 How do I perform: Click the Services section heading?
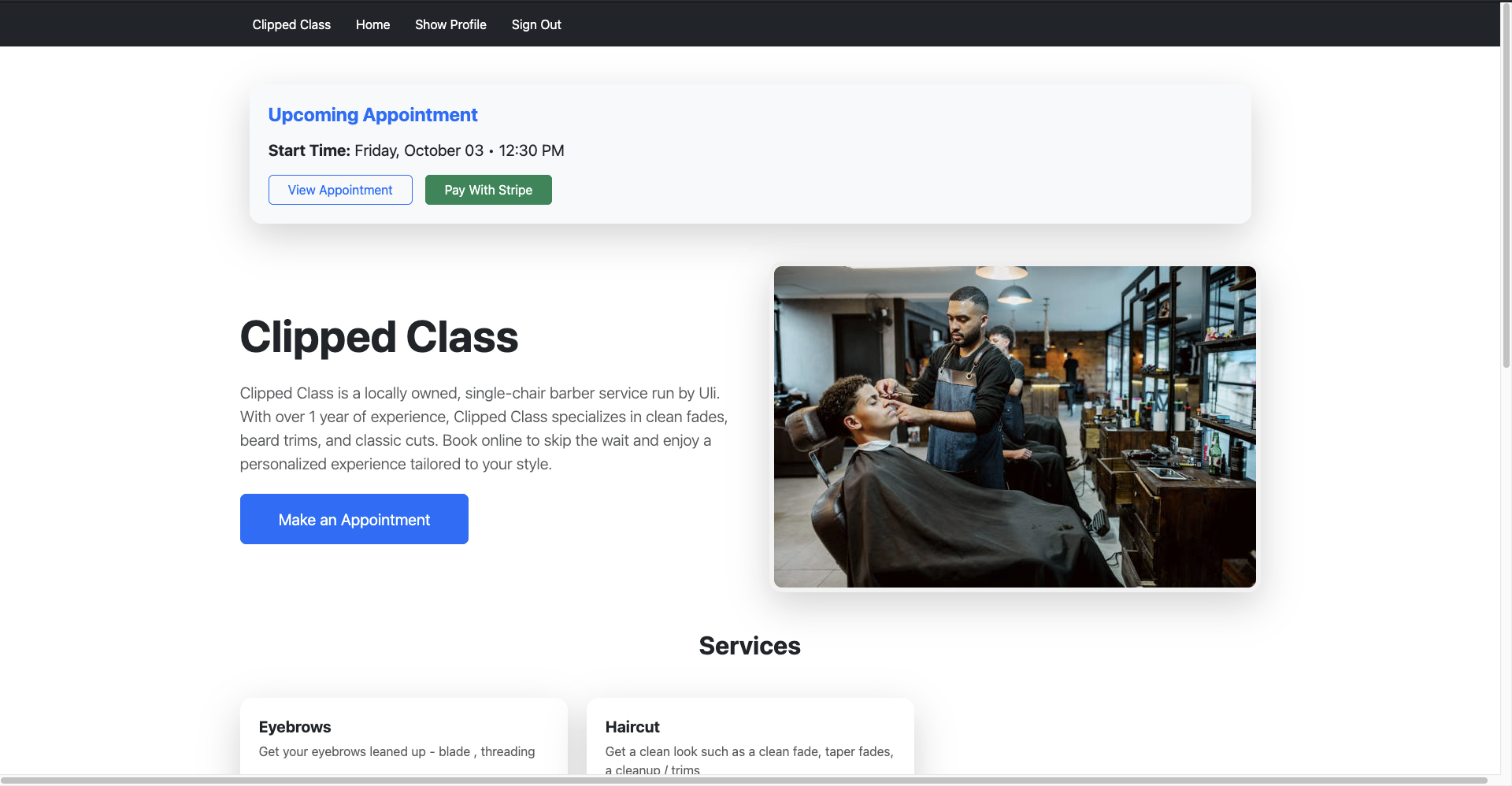(750, 646)
